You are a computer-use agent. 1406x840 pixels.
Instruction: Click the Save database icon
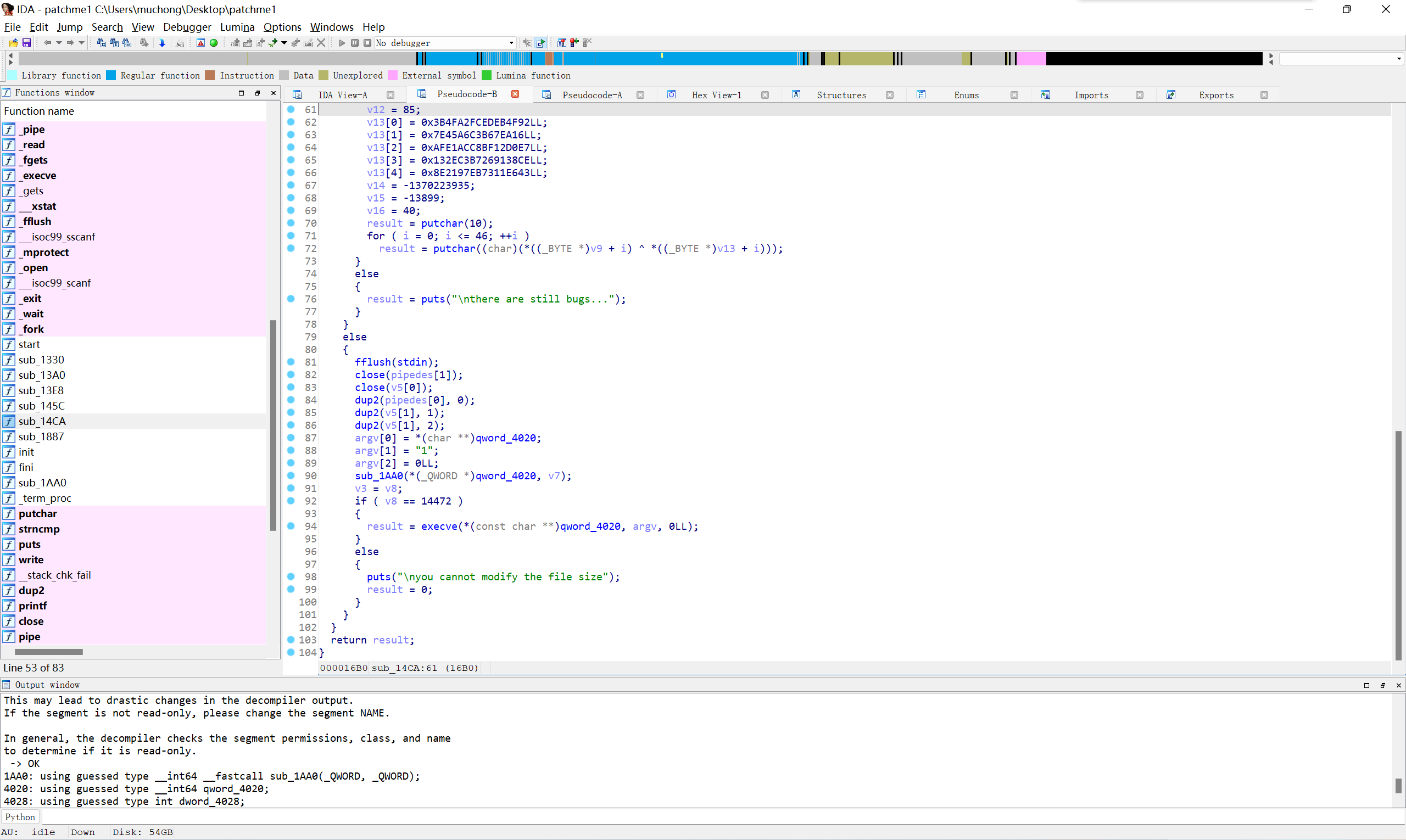tap(26, 43)
